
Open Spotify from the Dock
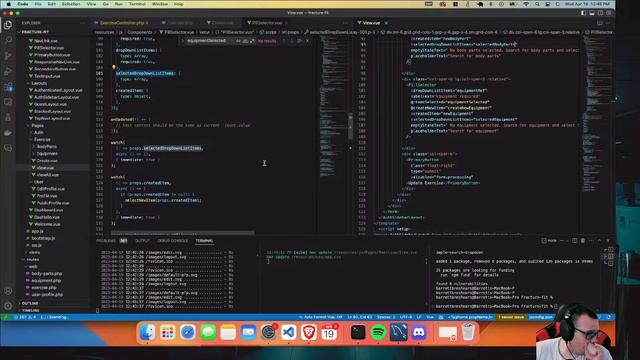(378, 333)
